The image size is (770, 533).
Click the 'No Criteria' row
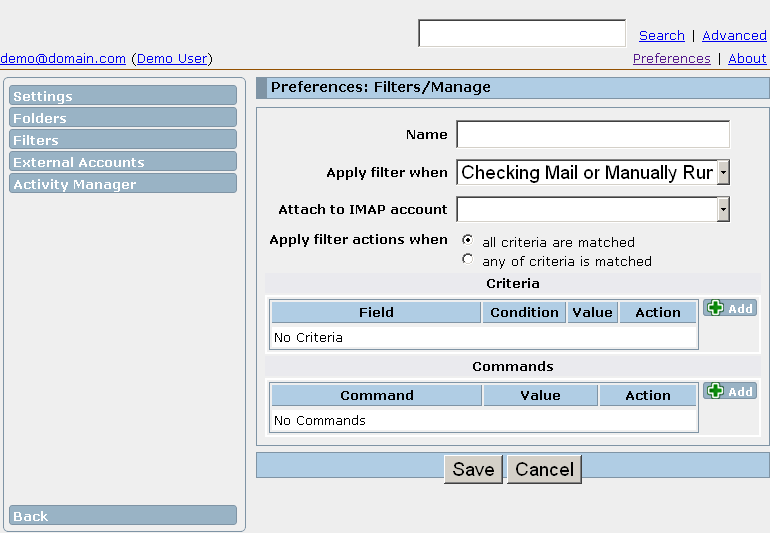click(484, 337)
